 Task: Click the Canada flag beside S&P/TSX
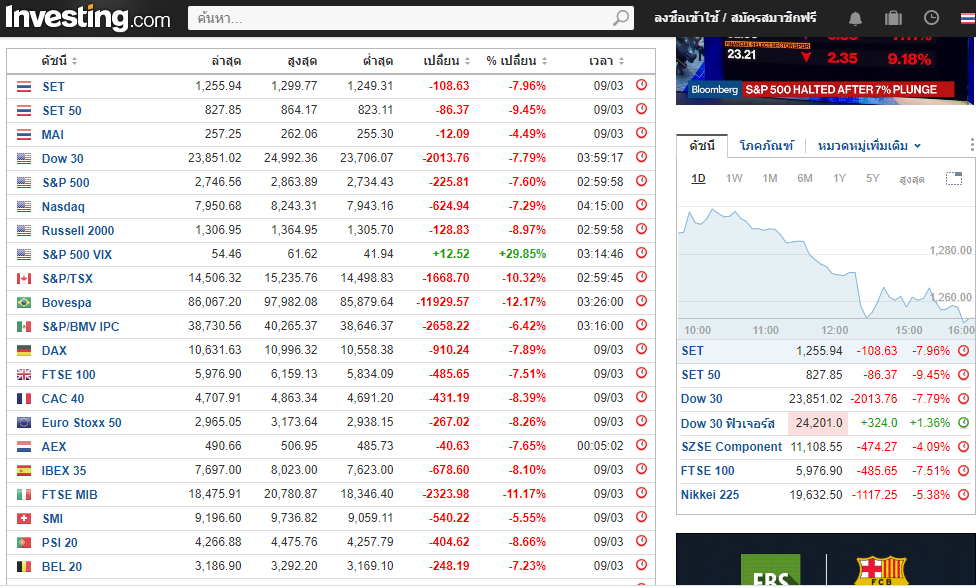click(x=24, y=279)
